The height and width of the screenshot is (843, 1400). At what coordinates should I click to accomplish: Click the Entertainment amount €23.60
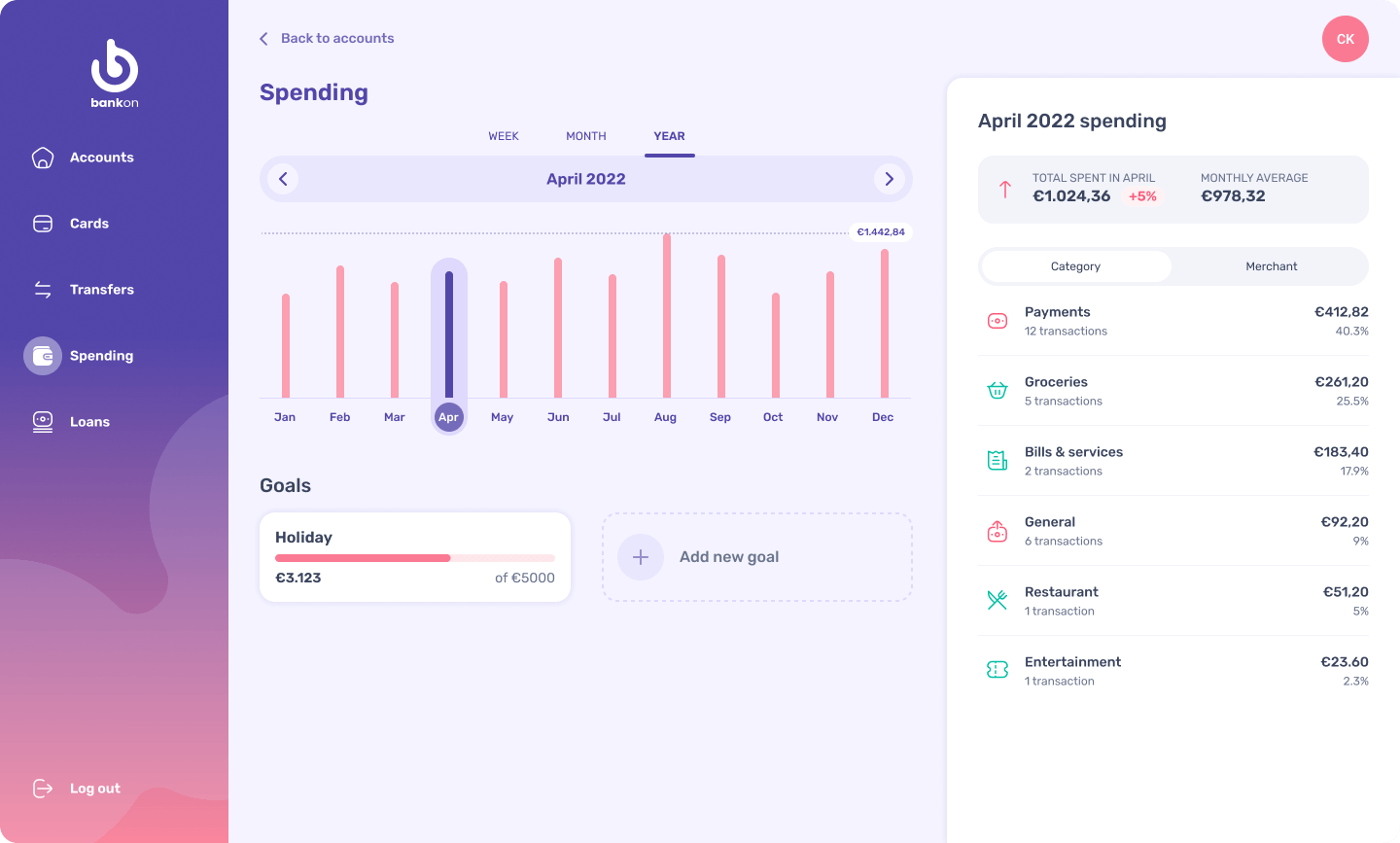1345,662
